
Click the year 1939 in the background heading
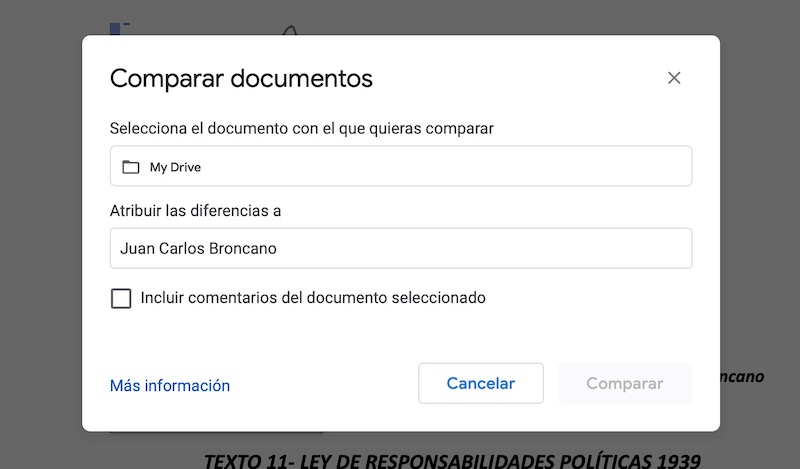pos(679,460)
